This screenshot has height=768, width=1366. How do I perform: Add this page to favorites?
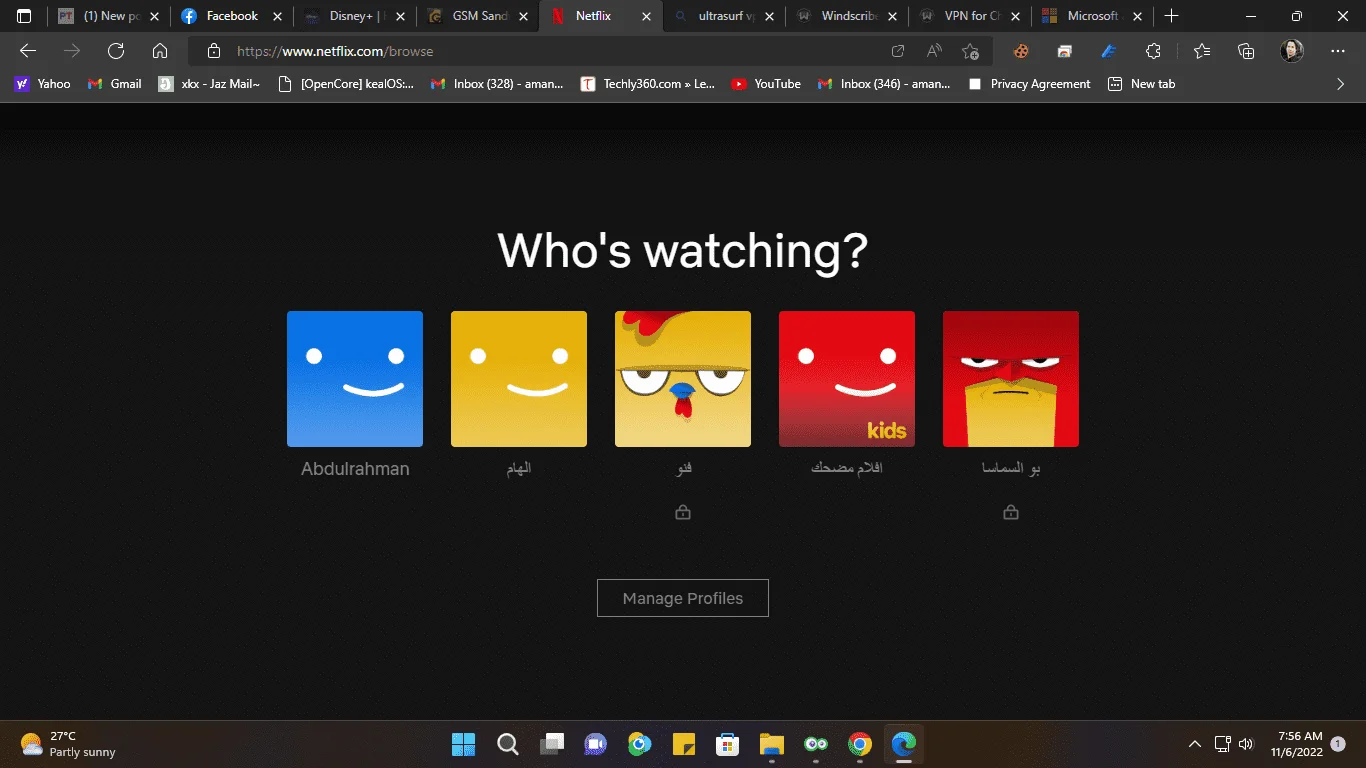pyautogui.click(x=970, y=51)
